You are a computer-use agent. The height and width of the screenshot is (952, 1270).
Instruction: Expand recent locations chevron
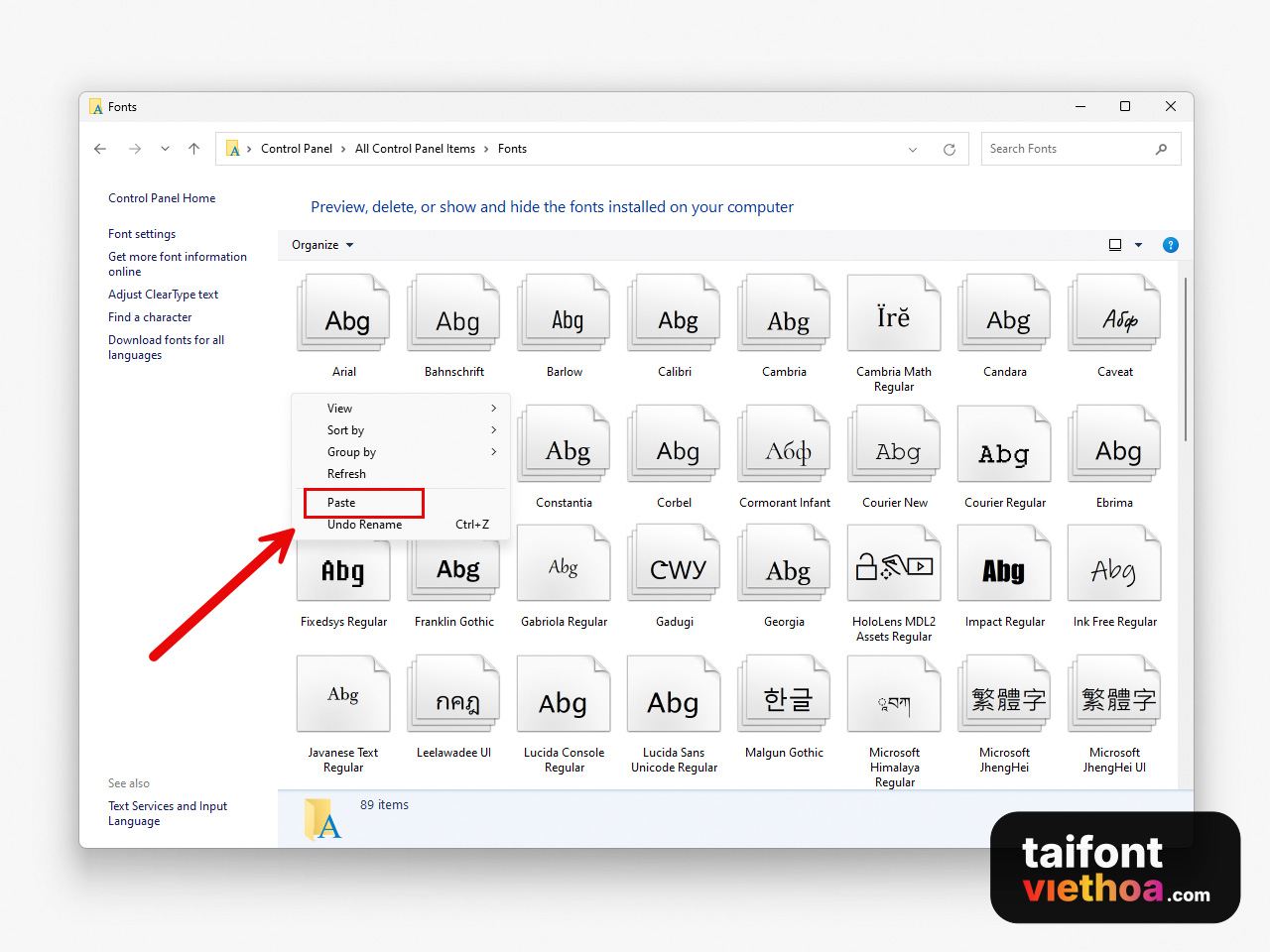click(165, 149)
